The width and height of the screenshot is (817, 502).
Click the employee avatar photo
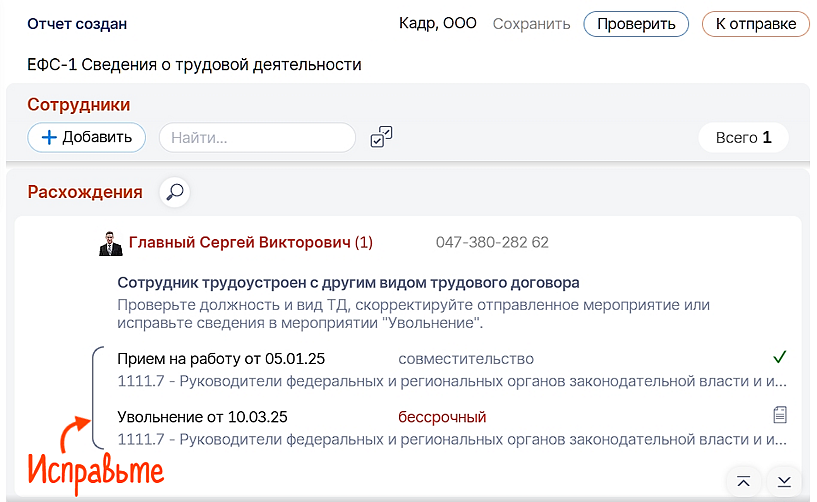[110, 243]
